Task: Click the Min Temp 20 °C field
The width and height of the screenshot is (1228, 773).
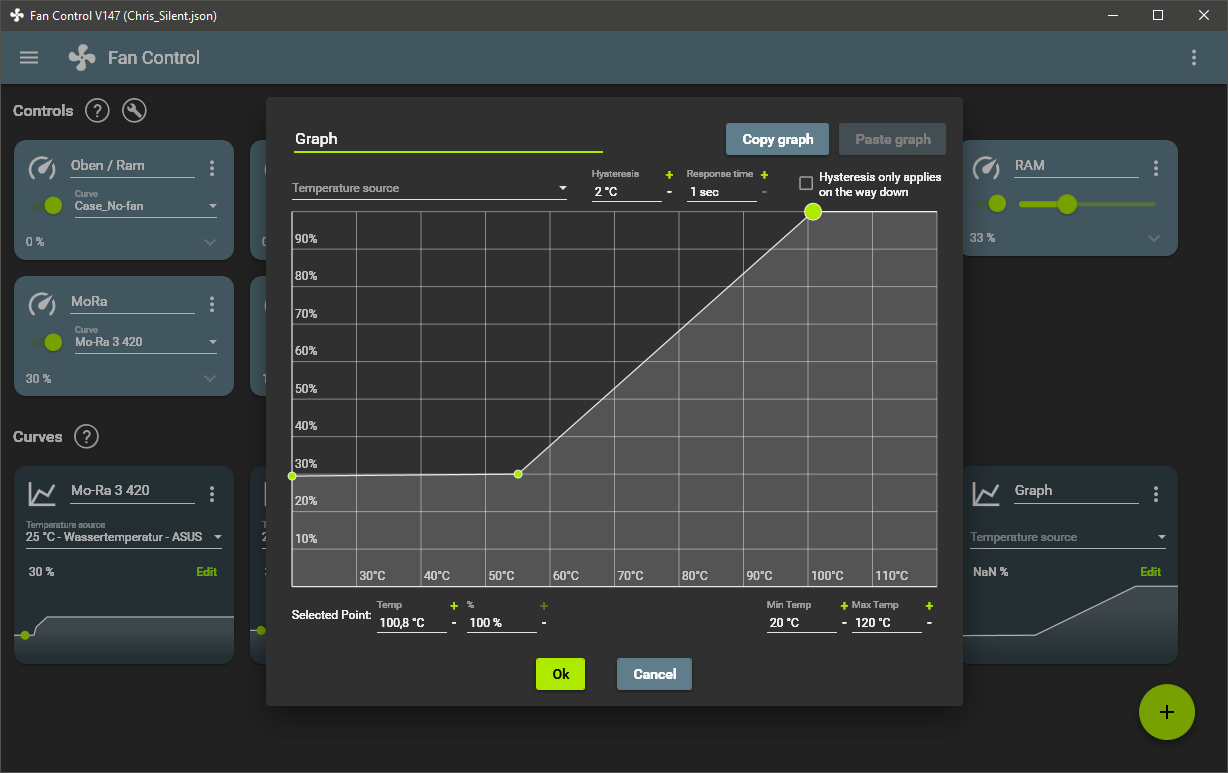Action: coord(801,622)
